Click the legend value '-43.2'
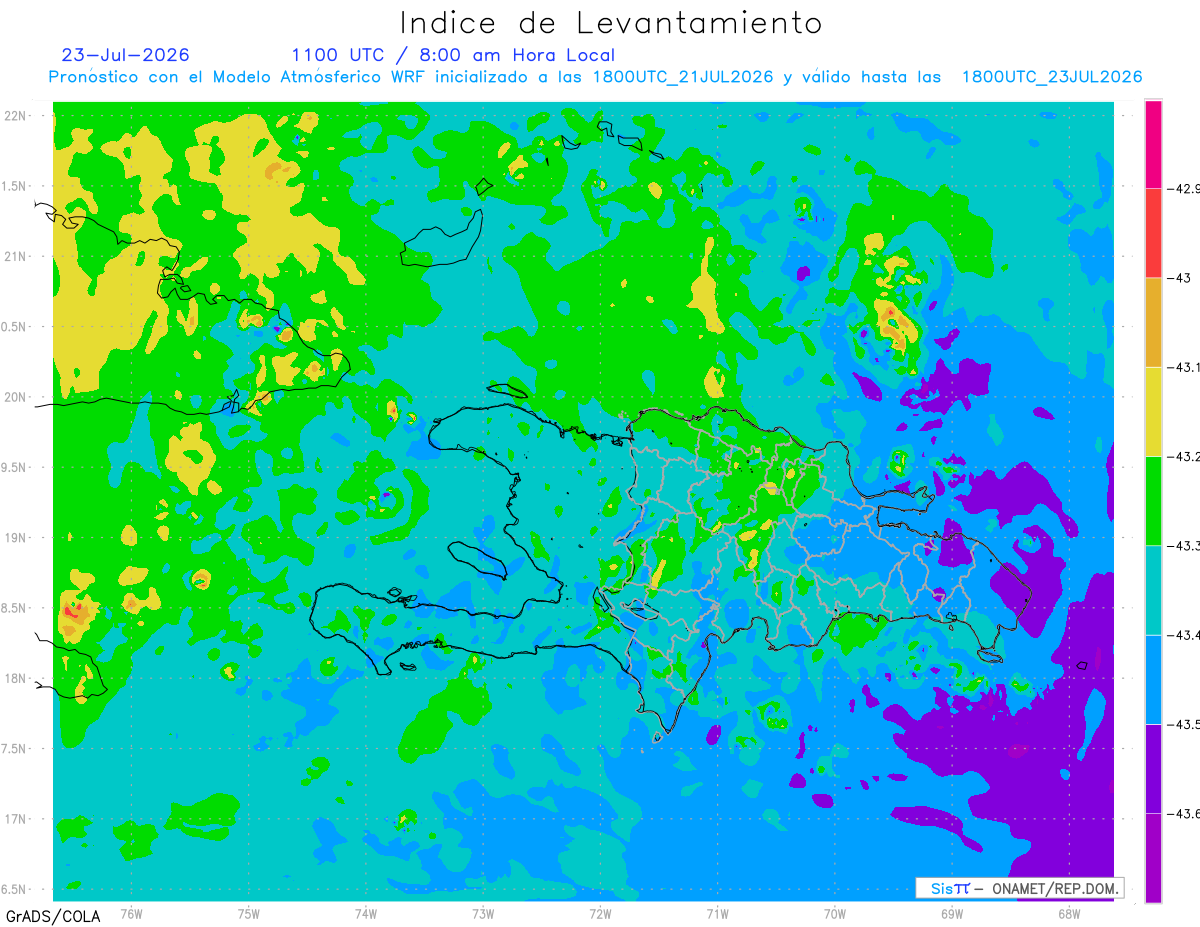 (1183, 456)
